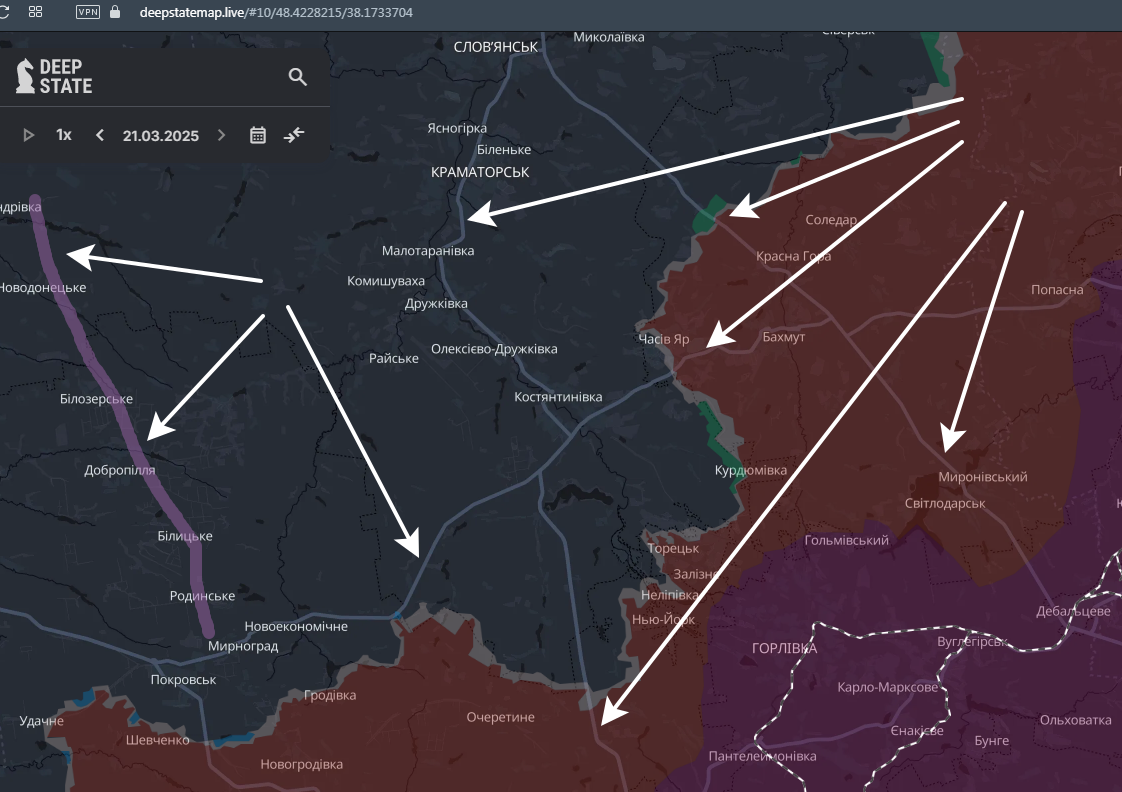Click the Вуглегірськ map label
The image size is (1122, 792).
(972, 642)
